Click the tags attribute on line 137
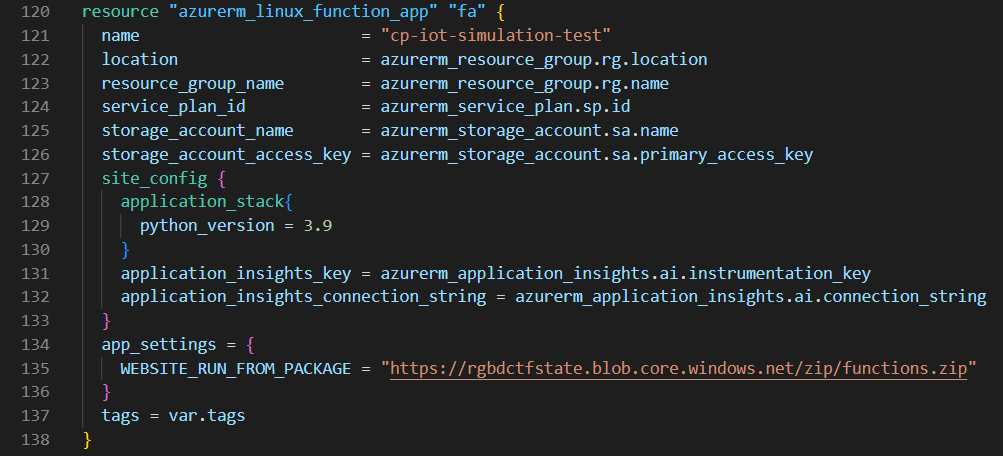Viewport: 1003px width, 456px height. 121,416
